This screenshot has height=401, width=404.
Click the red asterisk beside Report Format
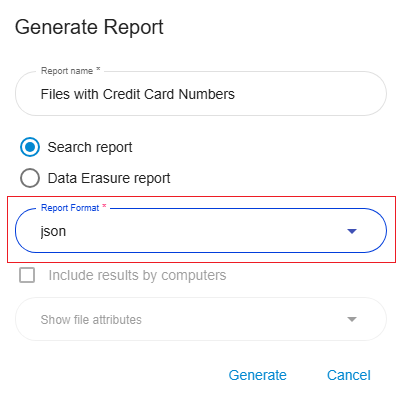[x=104, y=206]
